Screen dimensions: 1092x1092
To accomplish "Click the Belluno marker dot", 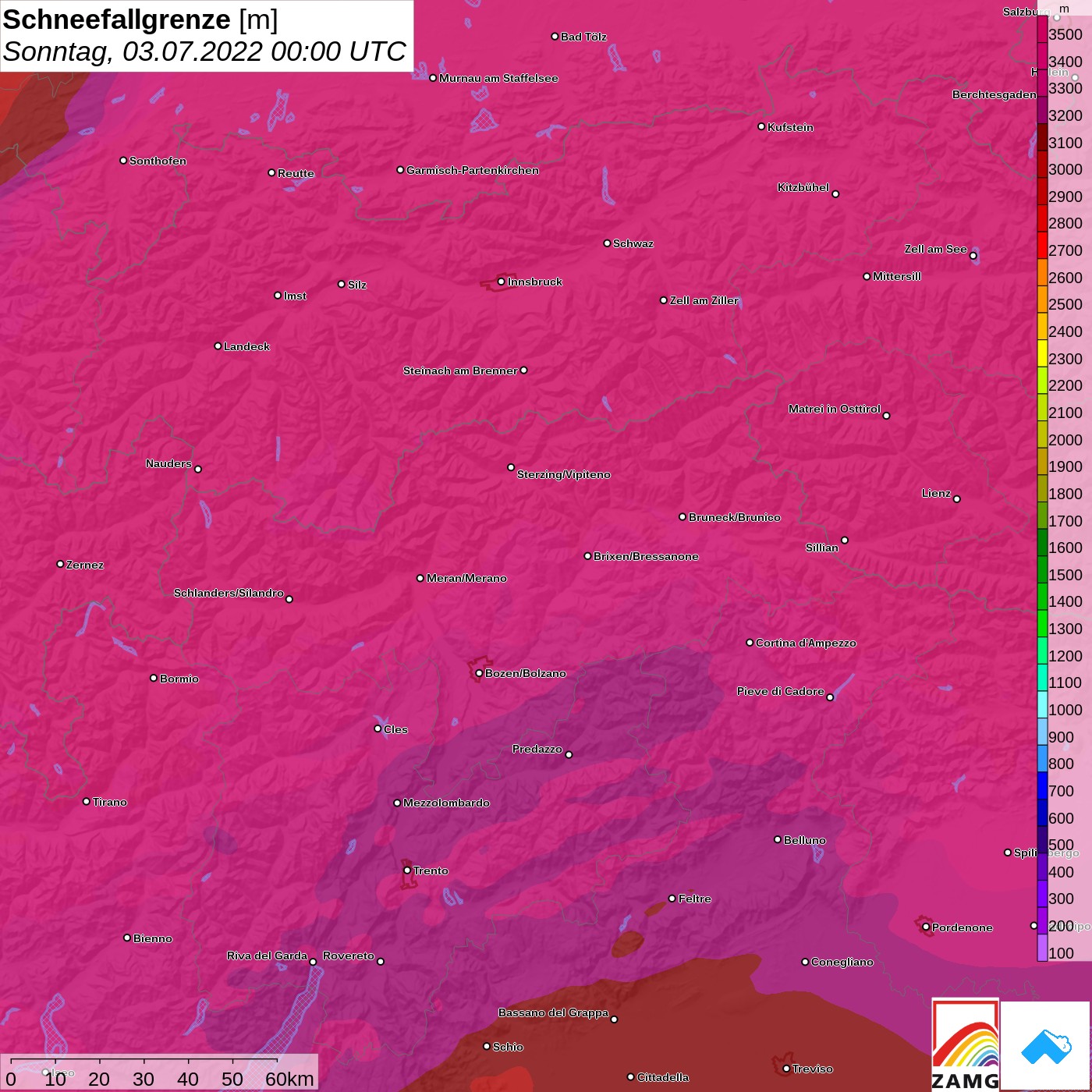I will 778,839.
